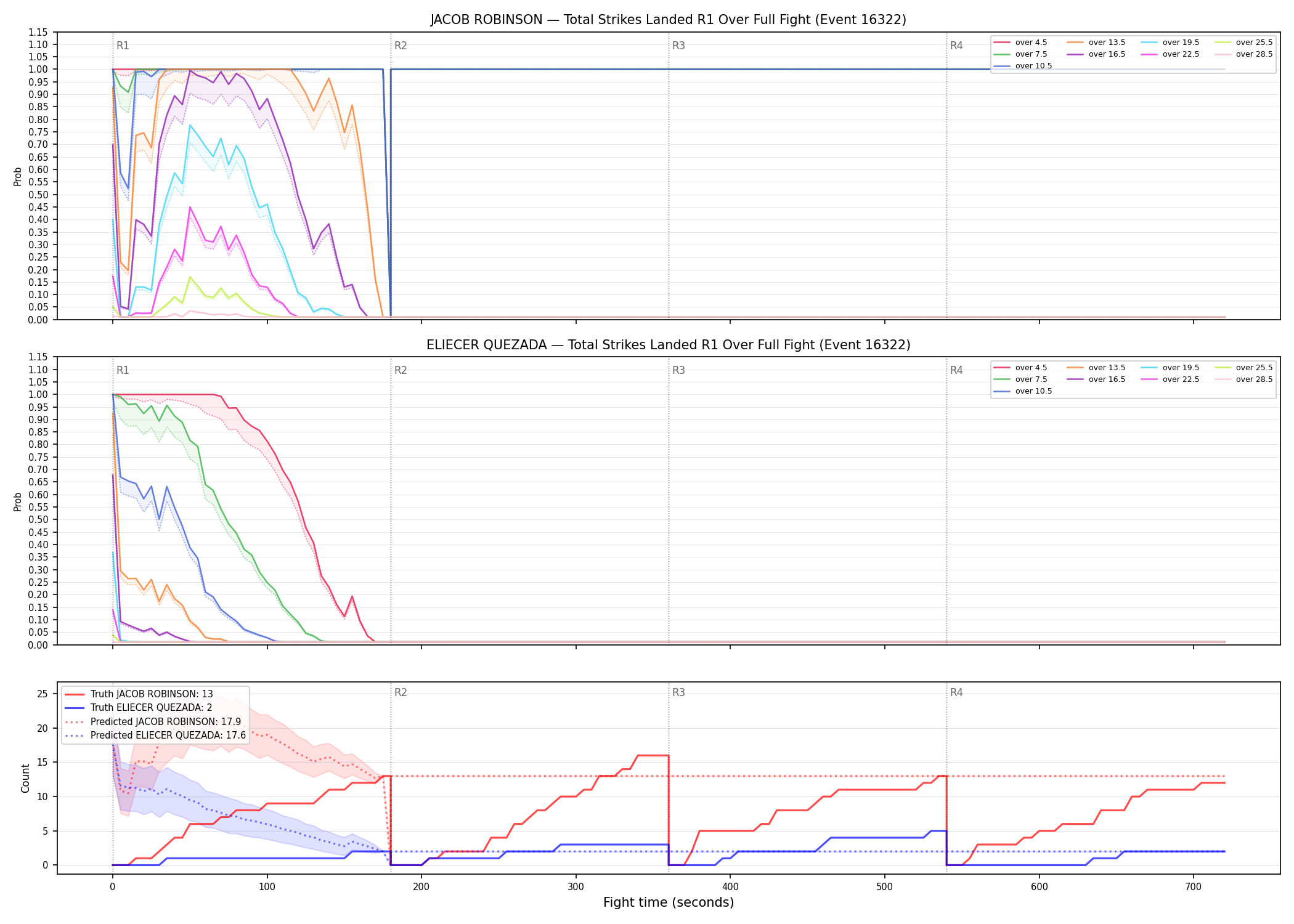Screen dimensions: 1294x924
Task: Click the R2 round label in the Count chart
Action: pyautogui.click(x=401, y=692)
